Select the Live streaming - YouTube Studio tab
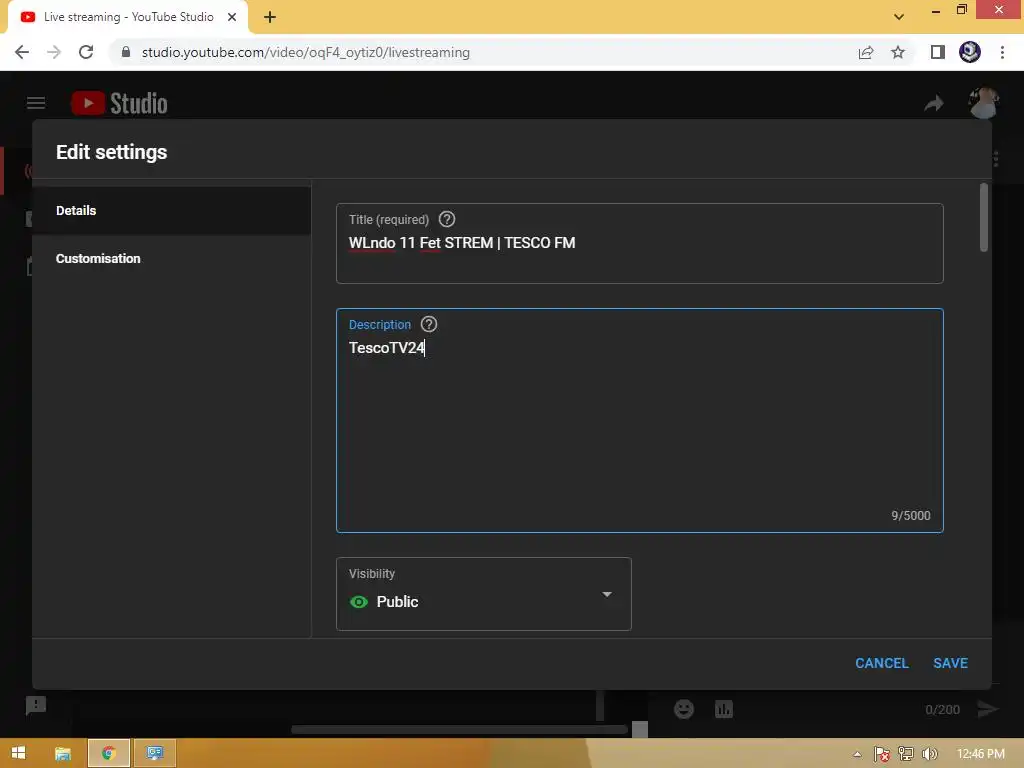This screenshot has width=1024, height=768. click(x=128, y=17)
